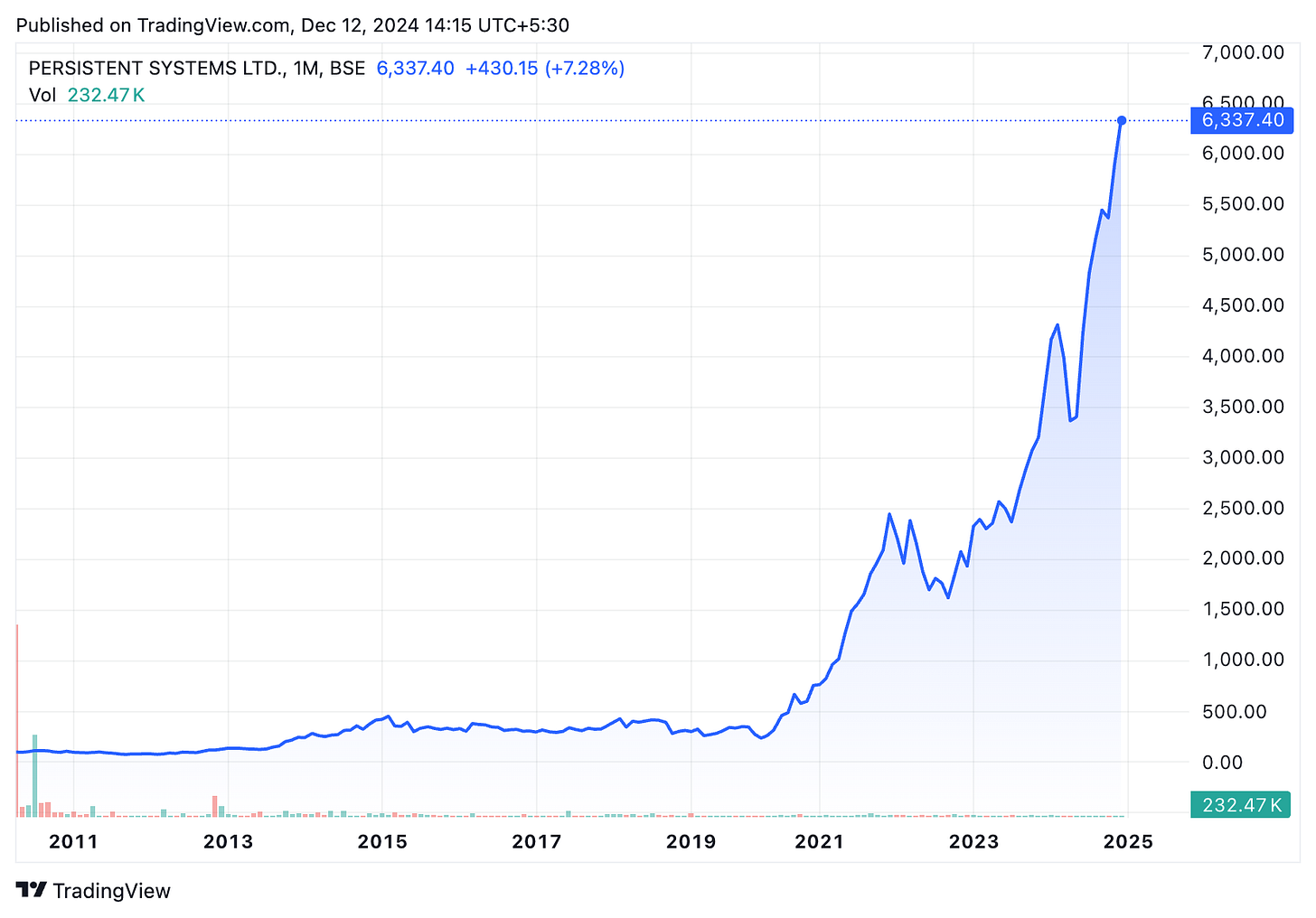Click the 1,500.00 price axis label
This screenshot has height=918, width=1316.
click(1243, 609)
